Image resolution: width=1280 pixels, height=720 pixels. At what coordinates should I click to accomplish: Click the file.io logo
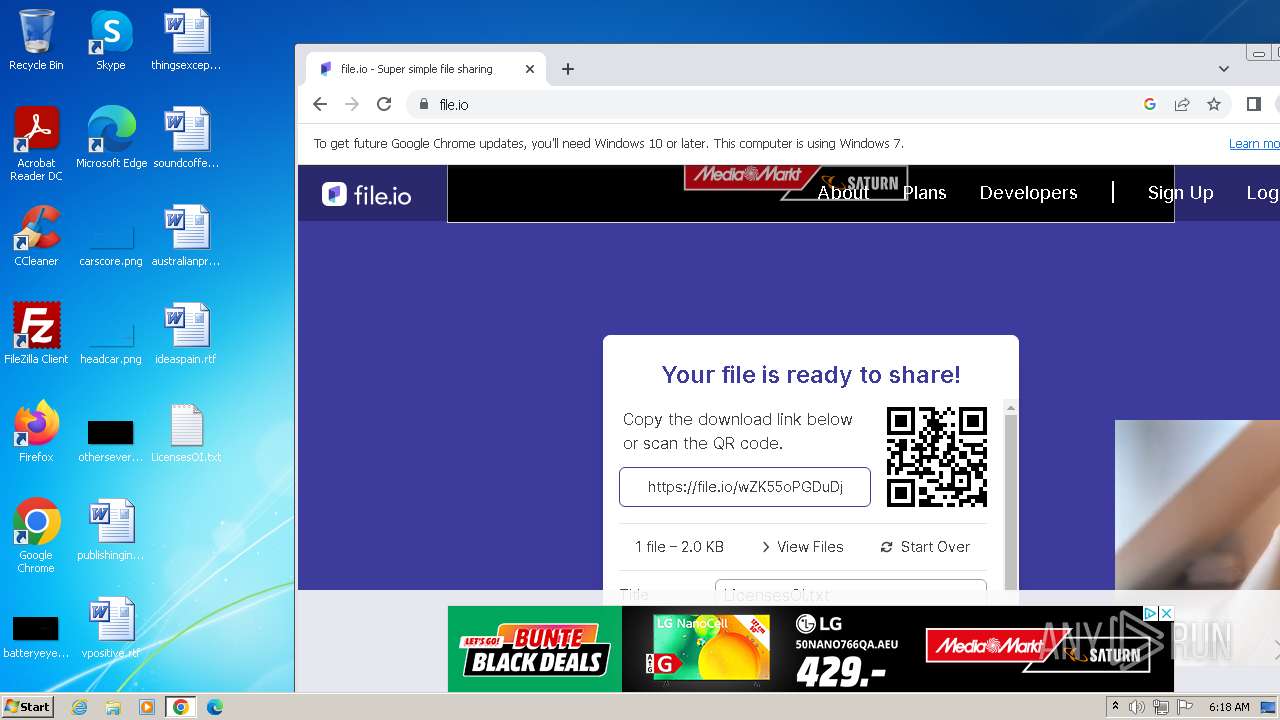click(366, 194)
